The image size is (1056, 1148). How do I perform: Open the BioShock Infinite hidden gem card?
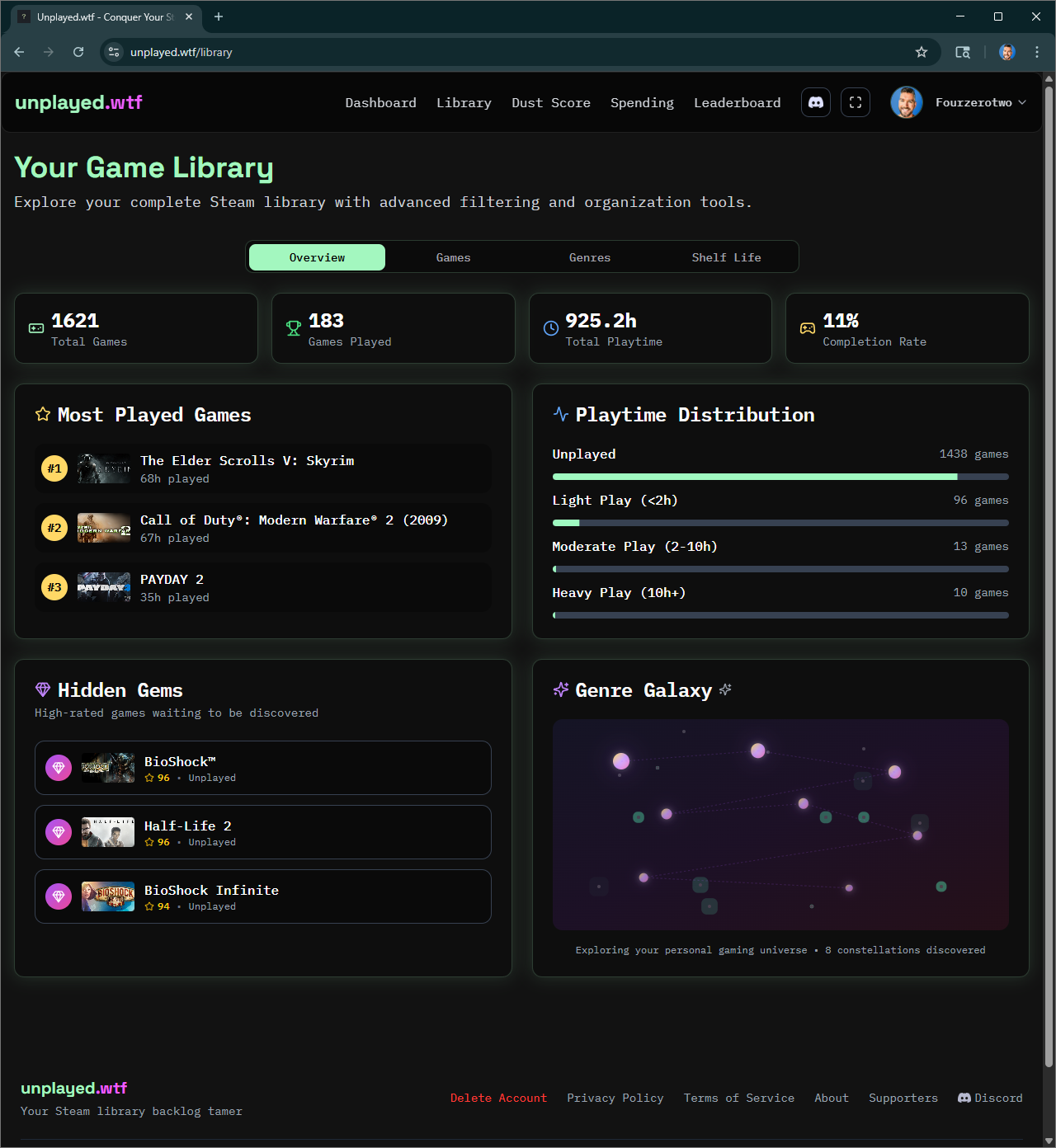click(263, 896)
